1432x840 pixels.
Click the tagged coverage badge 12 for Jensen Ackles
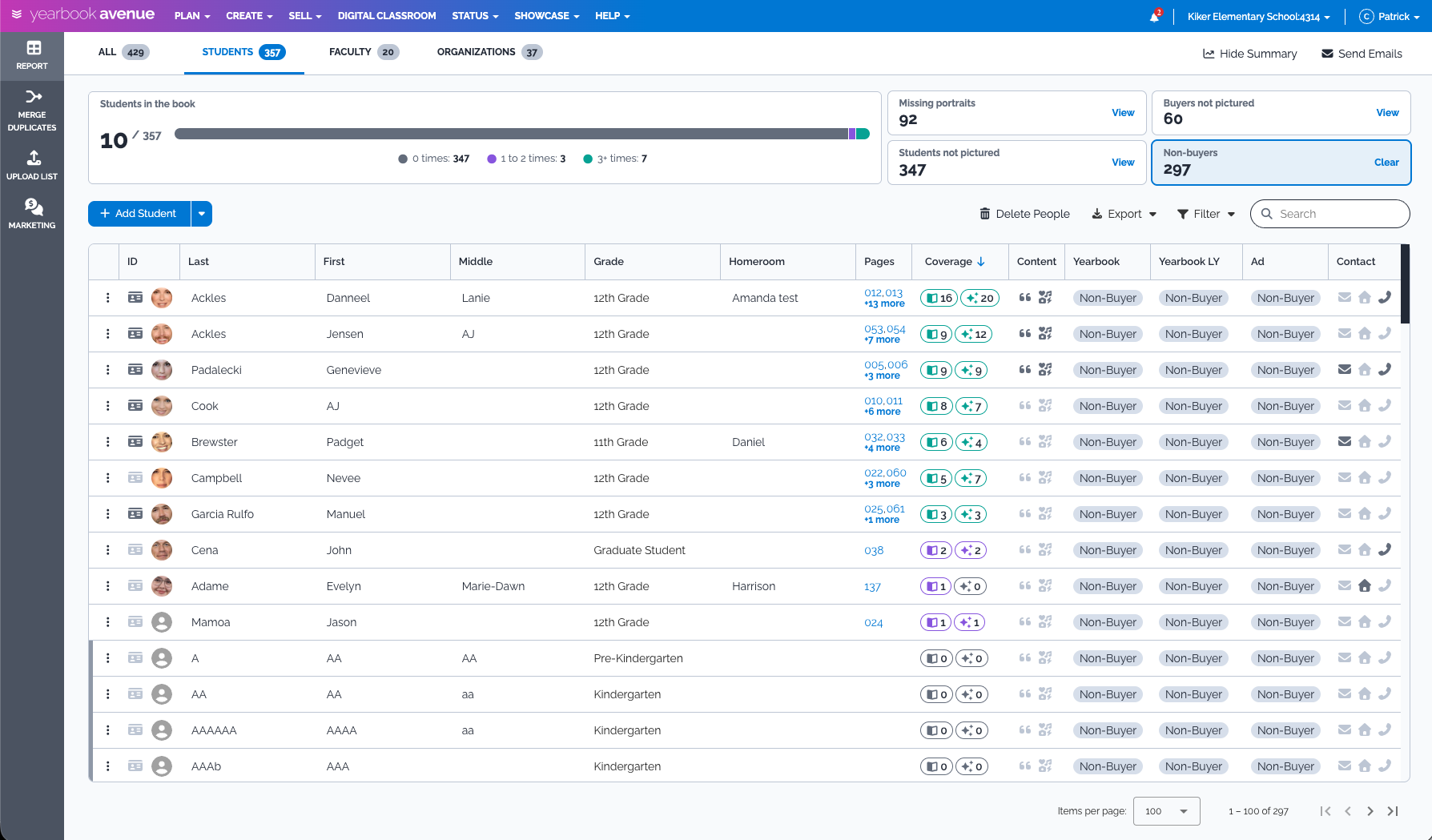point(973,334)
